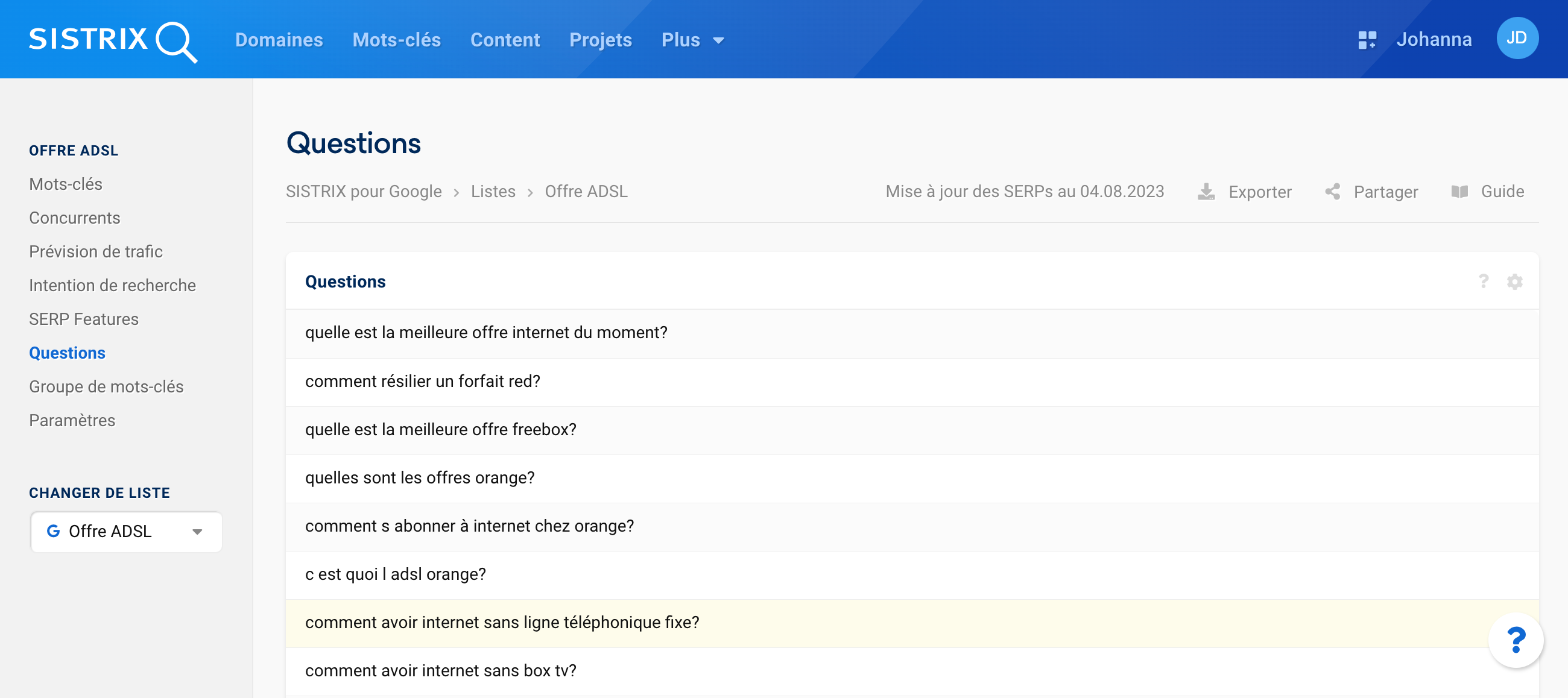The image size is (1568, 698).
Task: Click the Listes breadcrumb
Action: click(x=493, y=192)
